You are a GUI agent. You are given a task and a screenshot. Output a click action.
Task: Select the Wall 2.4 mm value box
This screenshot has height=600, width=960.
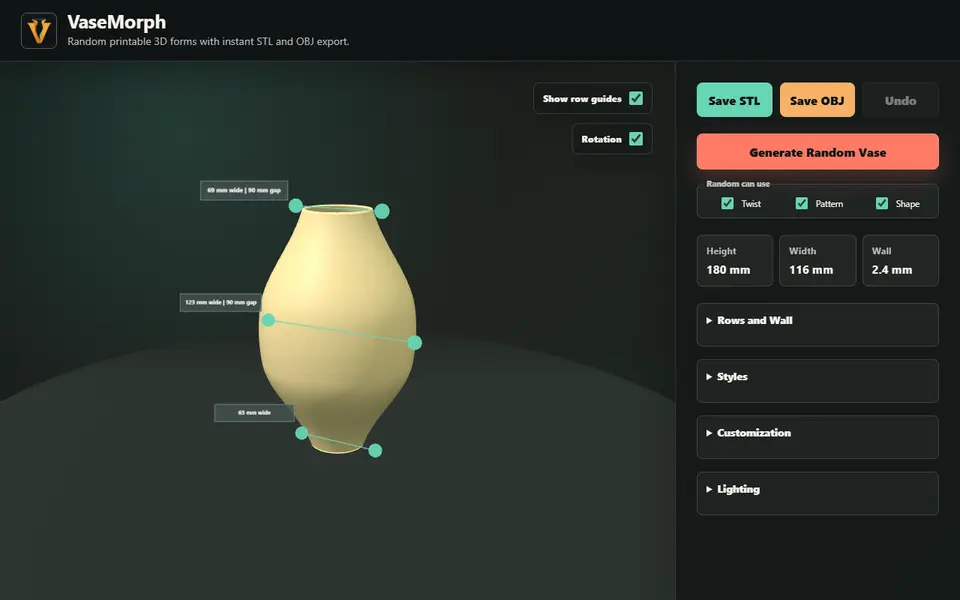(x=900, y=261)
